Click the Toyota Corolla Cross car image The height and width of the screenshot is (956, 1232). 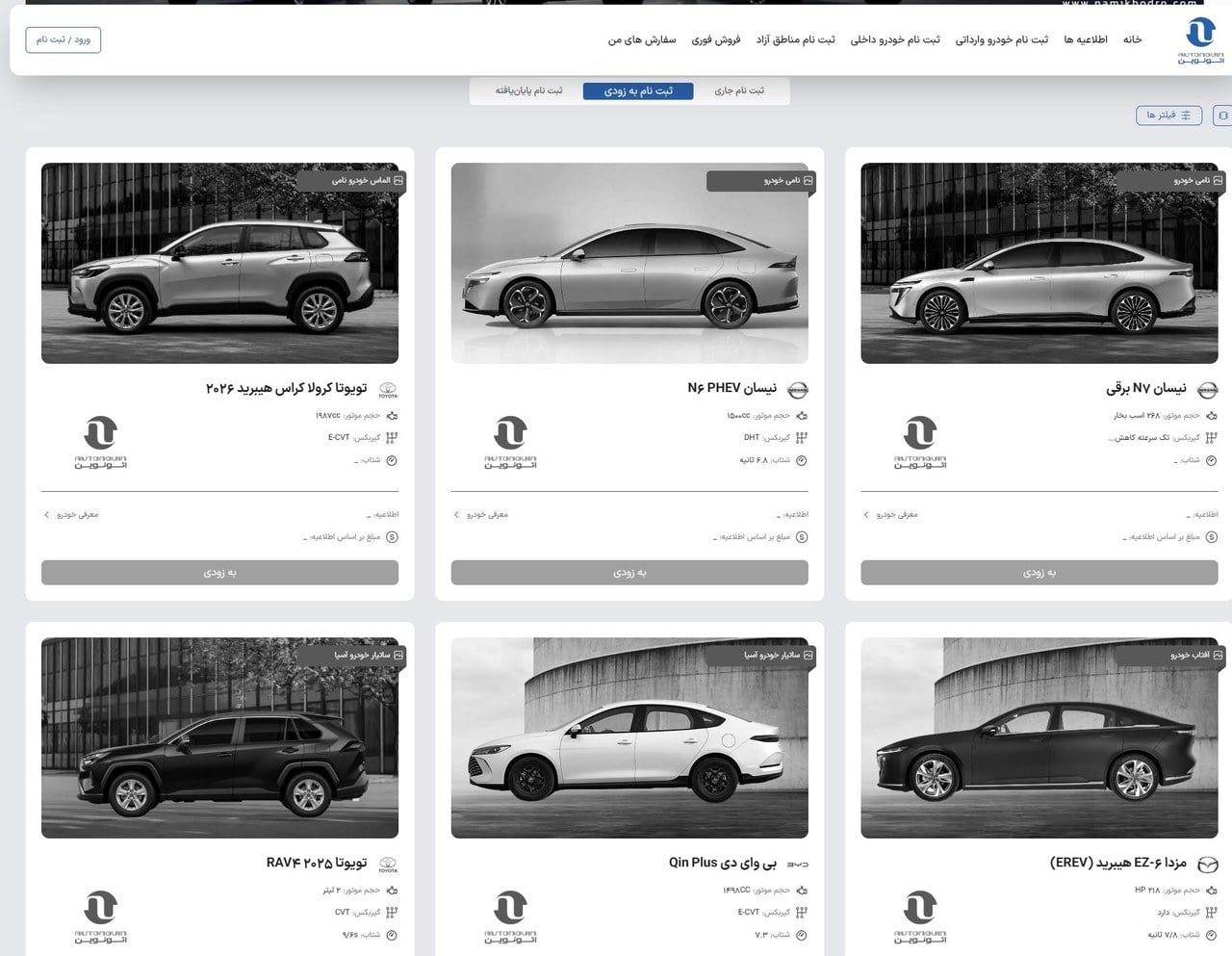point(219,263)
